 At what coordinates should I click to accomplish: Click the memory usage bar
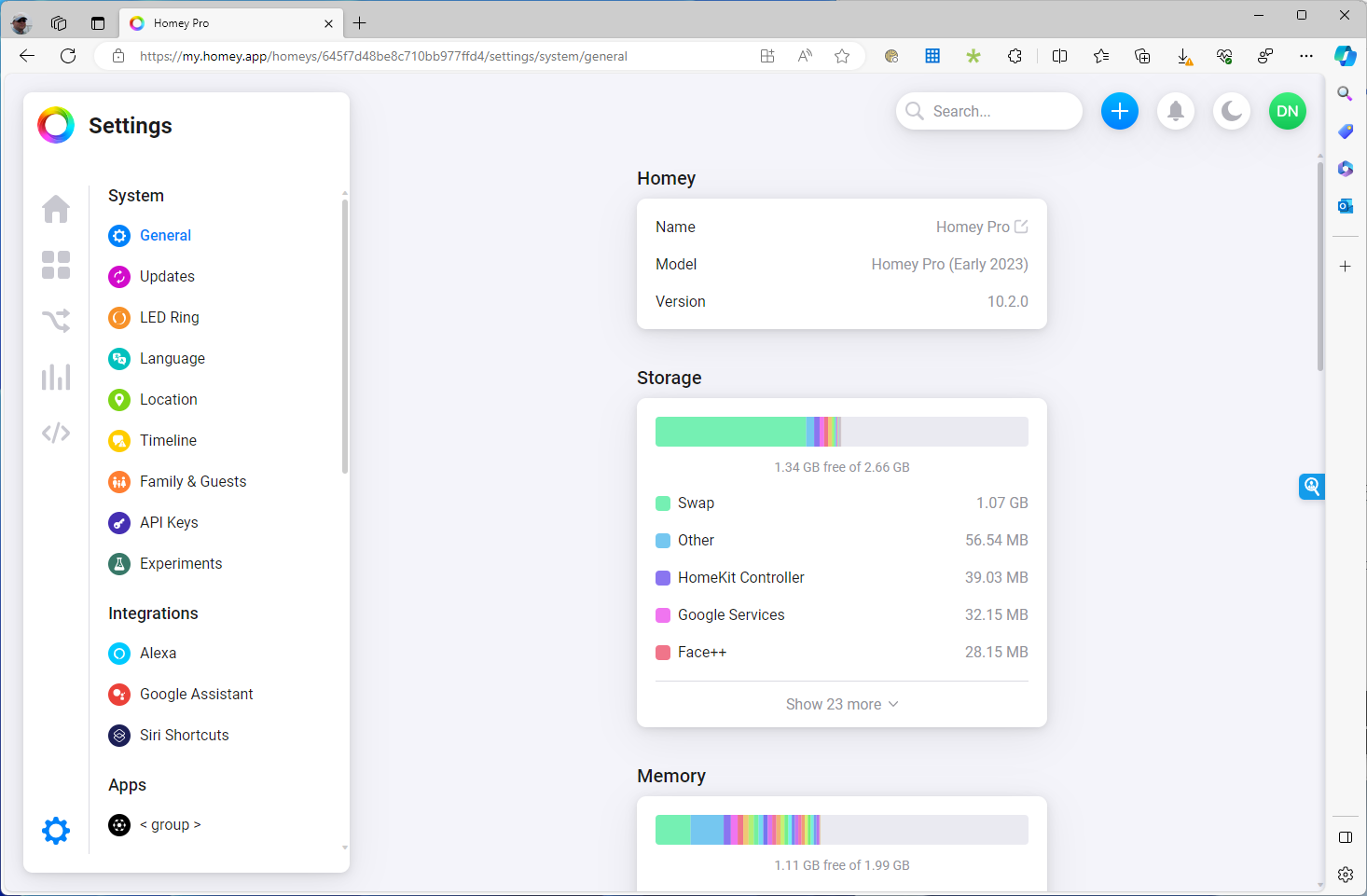tap(842, 830)
